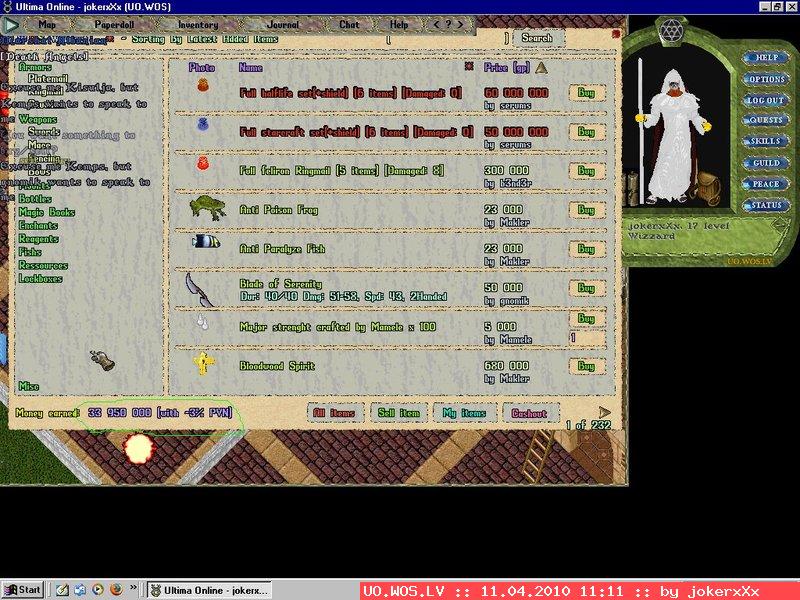Select the Fishs category

(x=30, y=252)
